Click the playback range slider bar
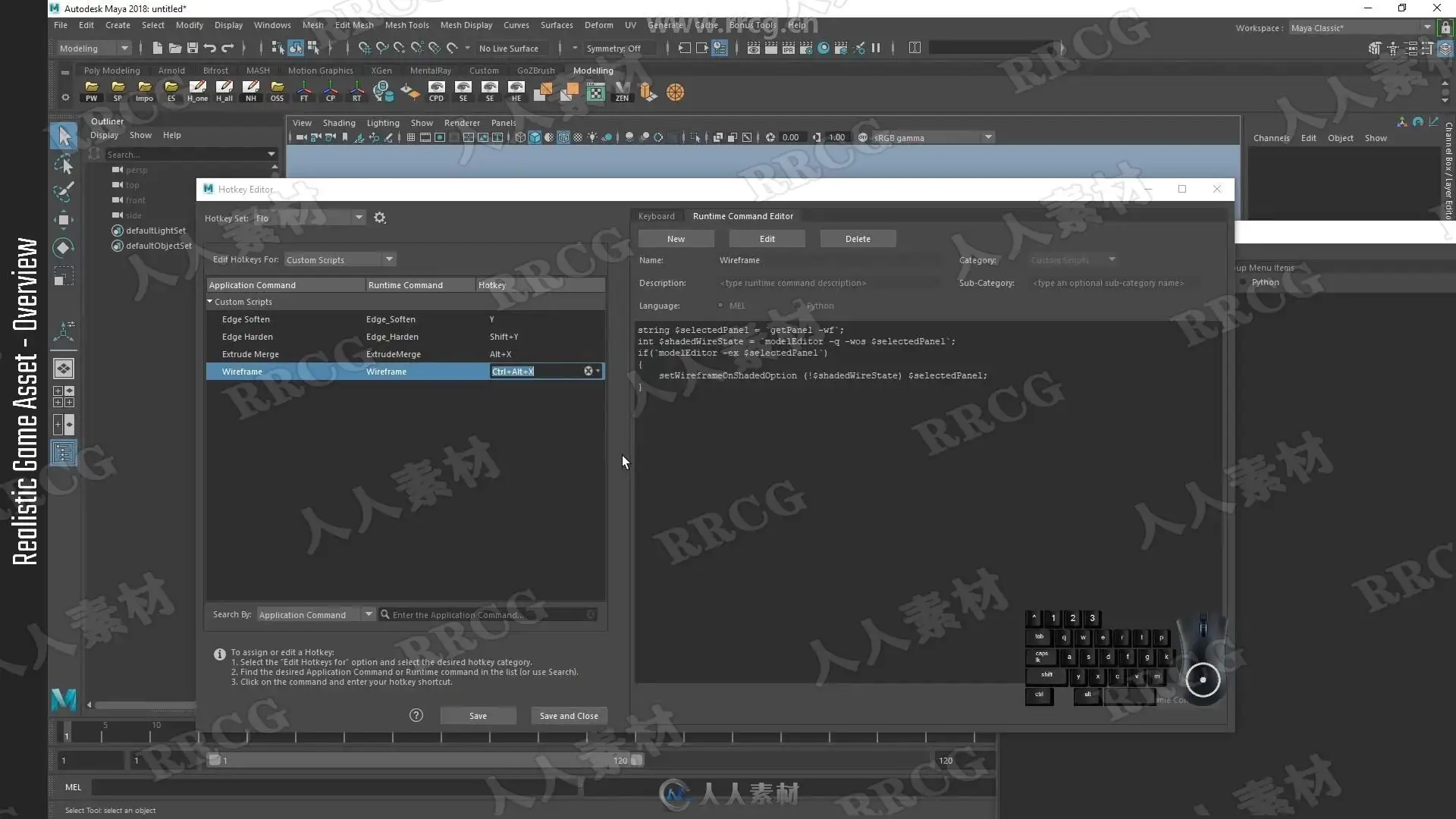 coord(425,760)
